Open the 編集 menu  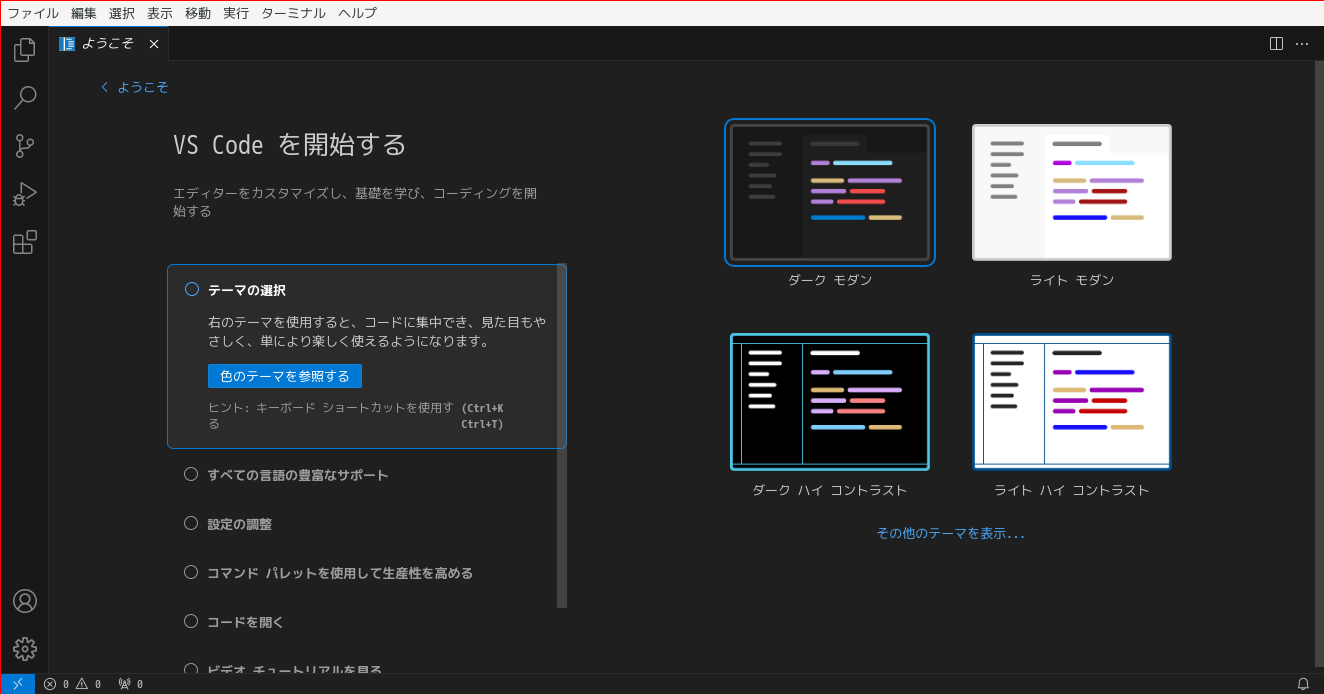pyautogui.click(x=84, y=13)
